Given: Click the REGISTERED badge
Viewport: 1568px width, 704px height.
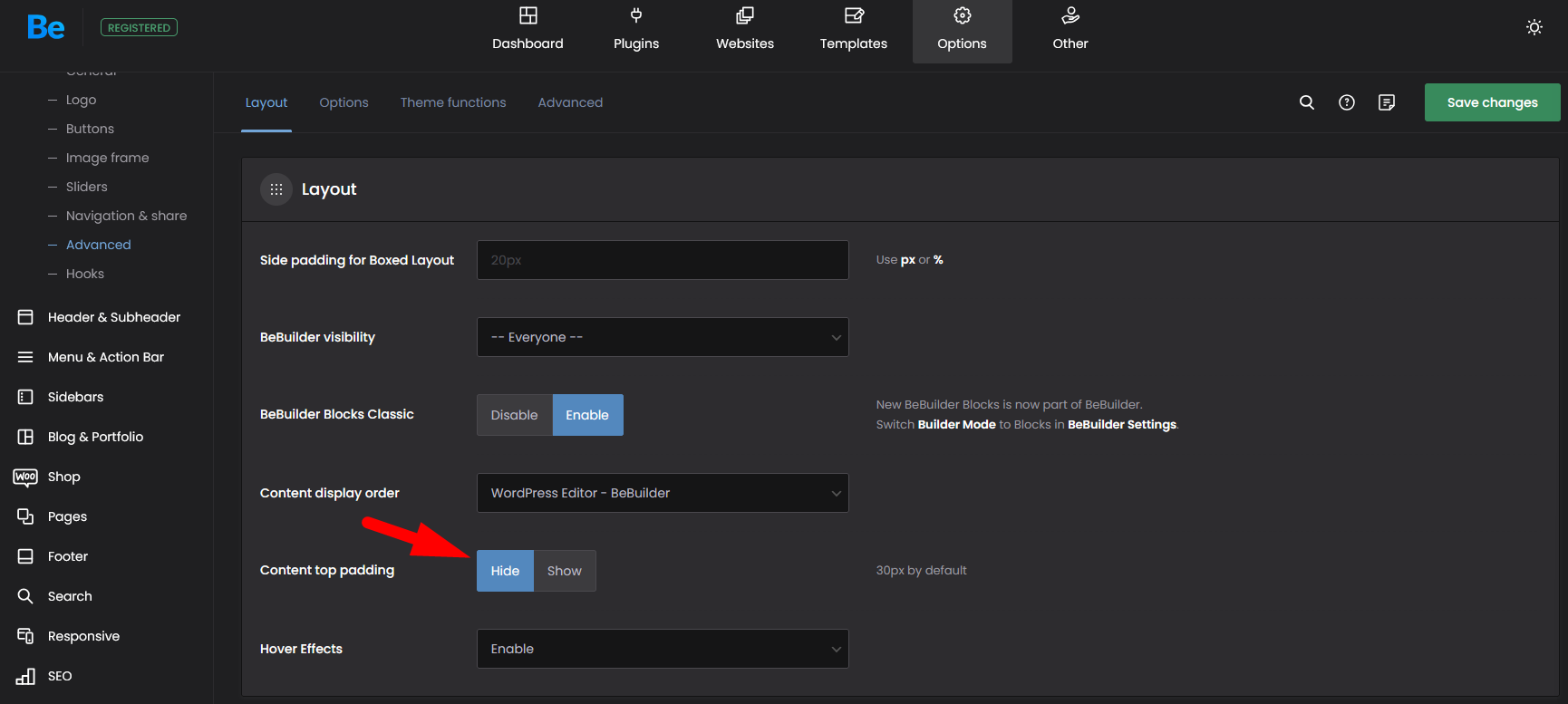Looking at the screenshot, I should [x=139, y=27].
